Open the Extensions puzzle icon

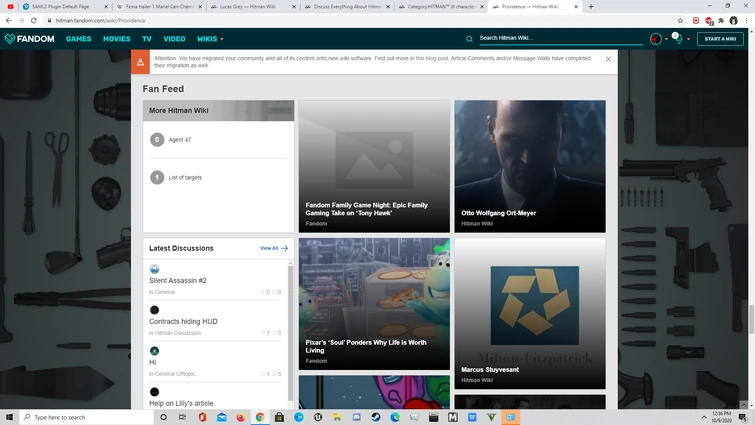[721, 21]
